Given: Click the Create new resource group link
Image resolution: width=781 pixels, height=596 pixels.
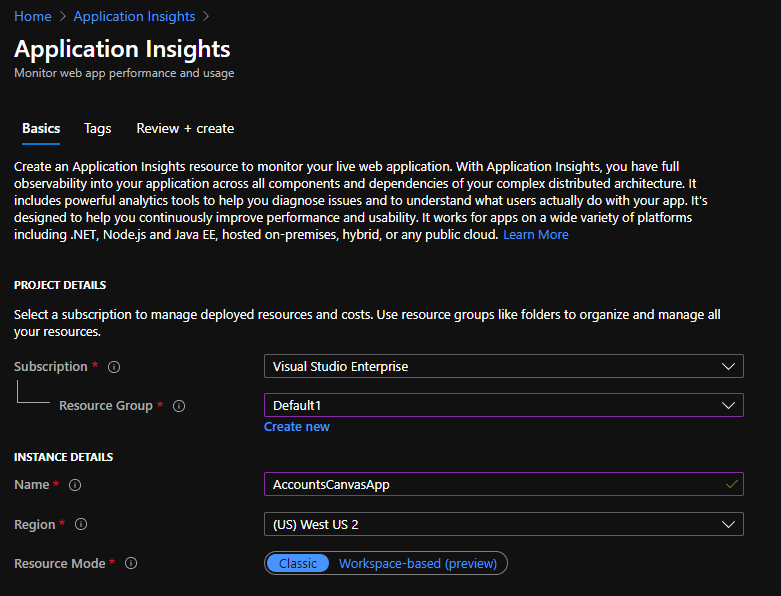Looking at the screenshot, I should [296, 427].
